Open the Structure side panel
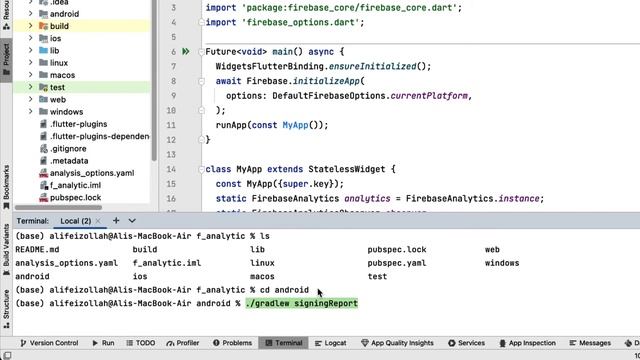The width and height of the screenshot is (640, 360). point(6,309)
